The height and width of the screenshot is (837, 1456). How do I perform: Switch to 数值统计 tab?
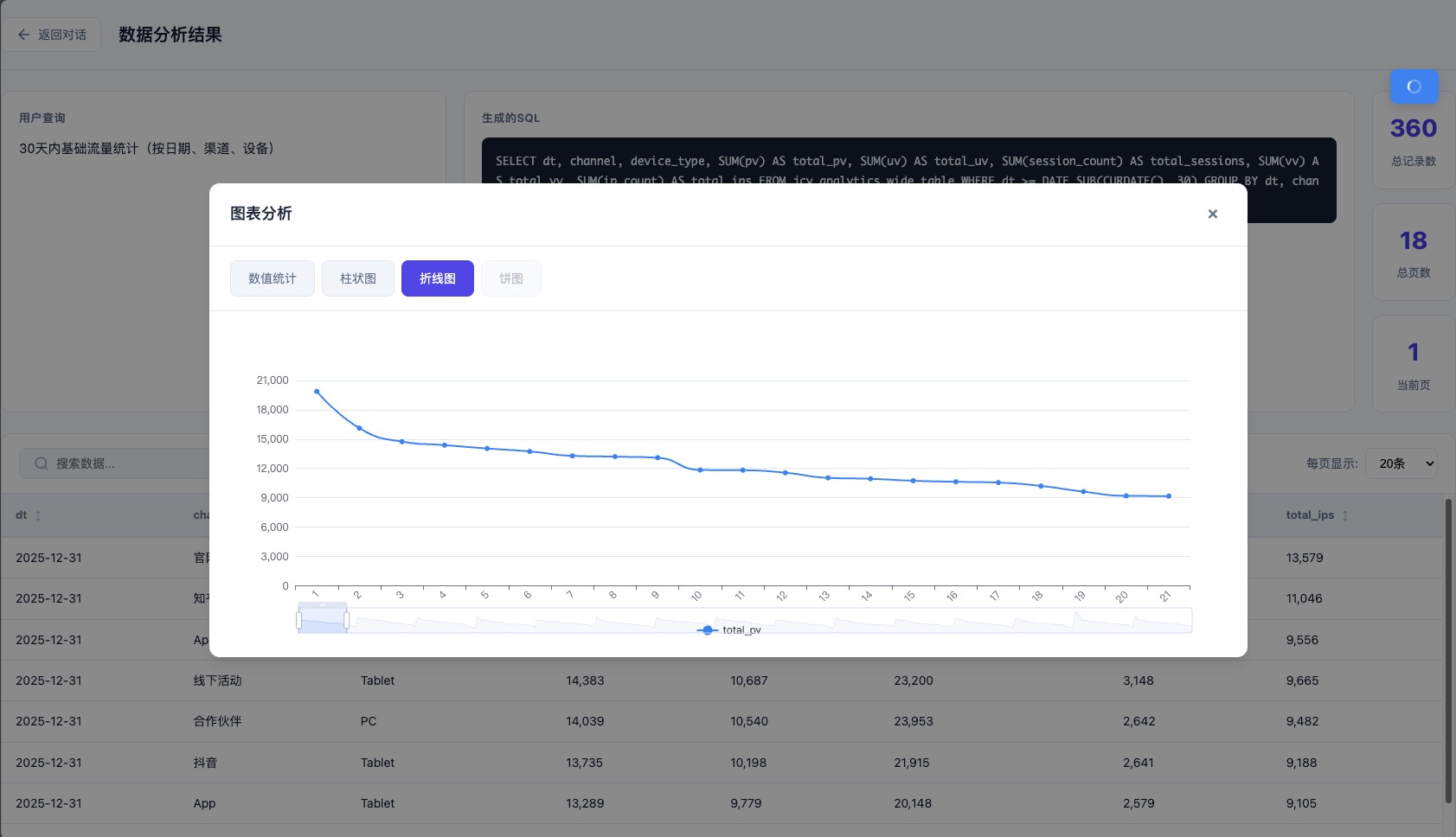[x=273, y=278]
